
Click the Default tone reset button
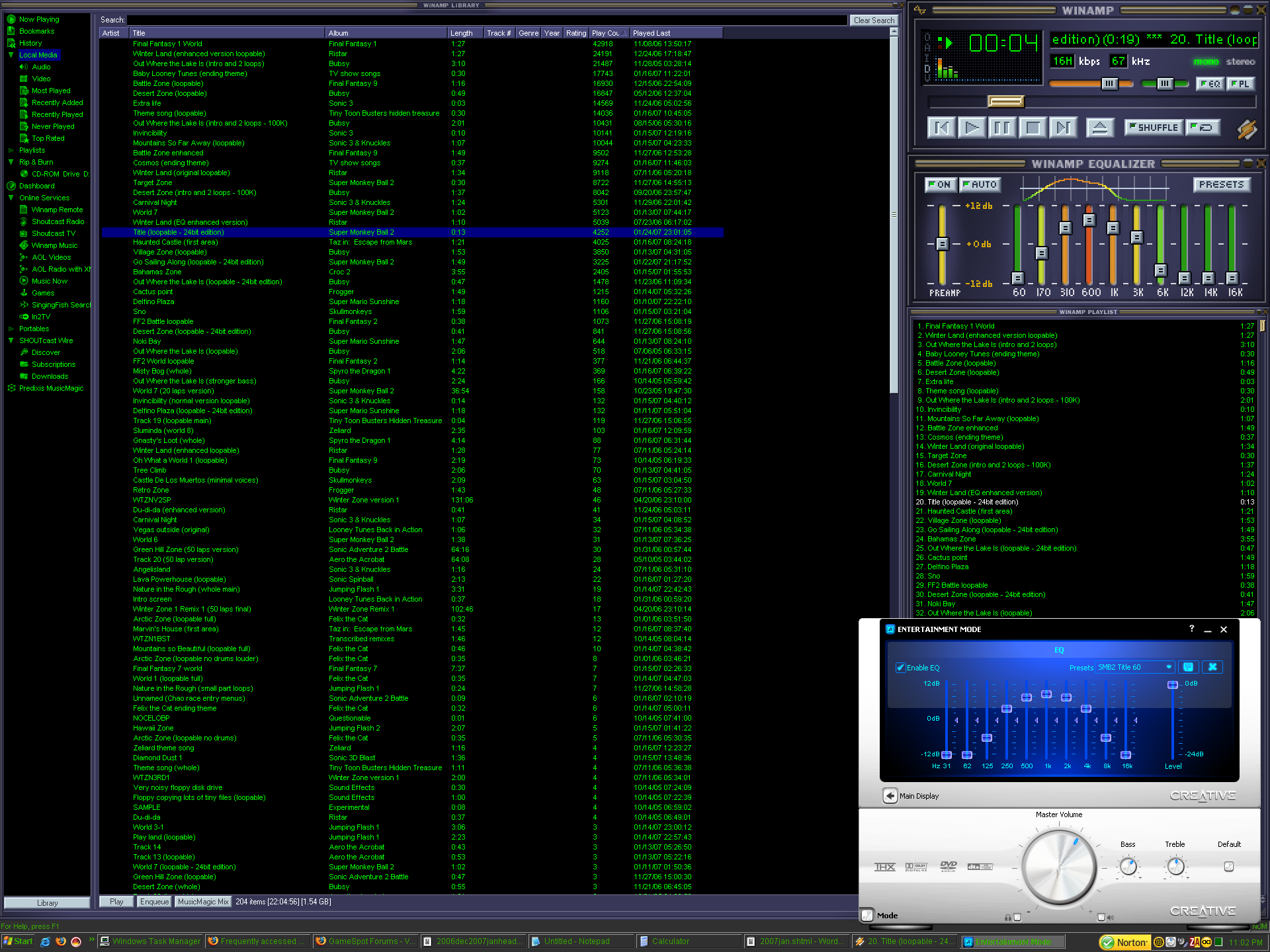(x=1229, y=866)
